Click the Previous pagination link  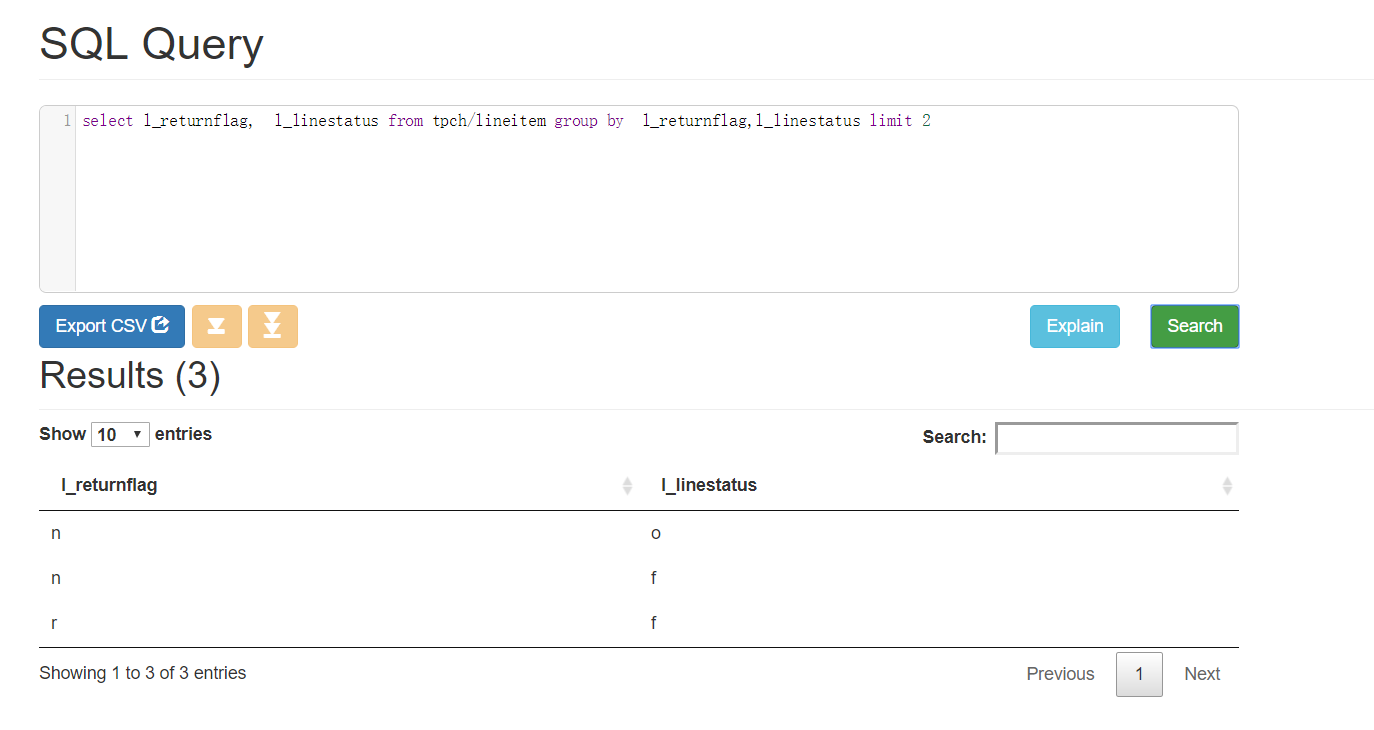(x=1060, y=674)
